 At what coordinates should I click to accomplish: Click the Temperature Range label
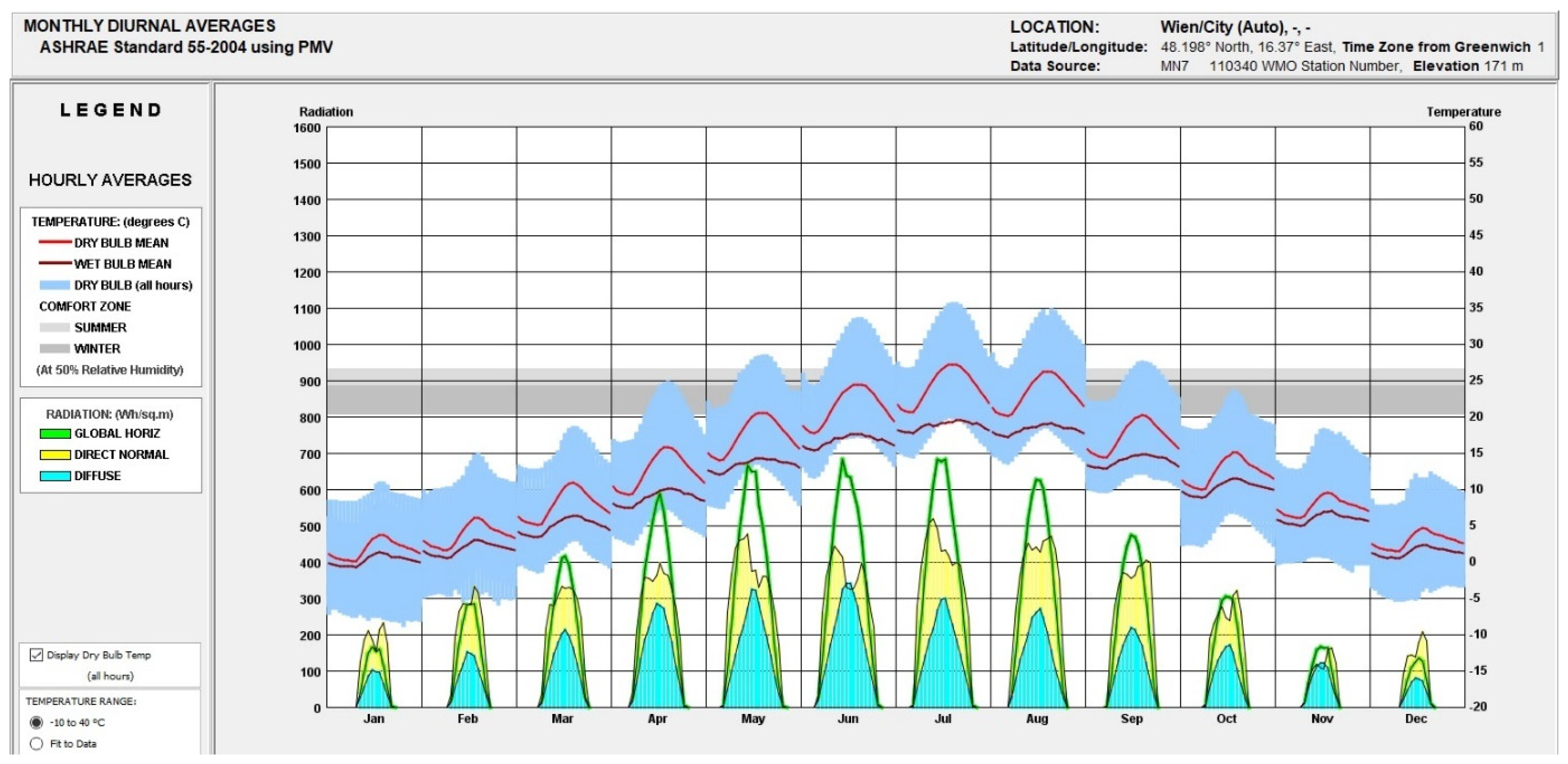pyautogui.click(x=81, y=701)
